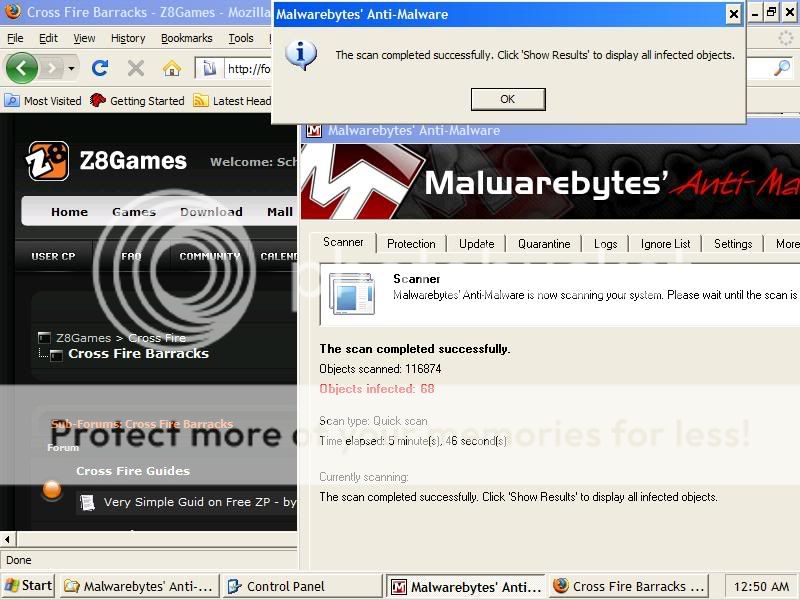Screen dimensions: 800x600
Task: Switch to the Quarantine tab
Action: pyautogui.click(x=544, y=243)
